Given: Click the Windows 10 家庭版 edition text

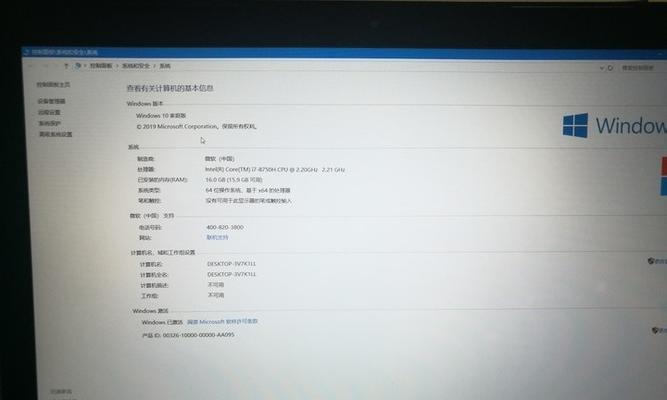Looking at the screenshot, I should (x=161, y=116).
